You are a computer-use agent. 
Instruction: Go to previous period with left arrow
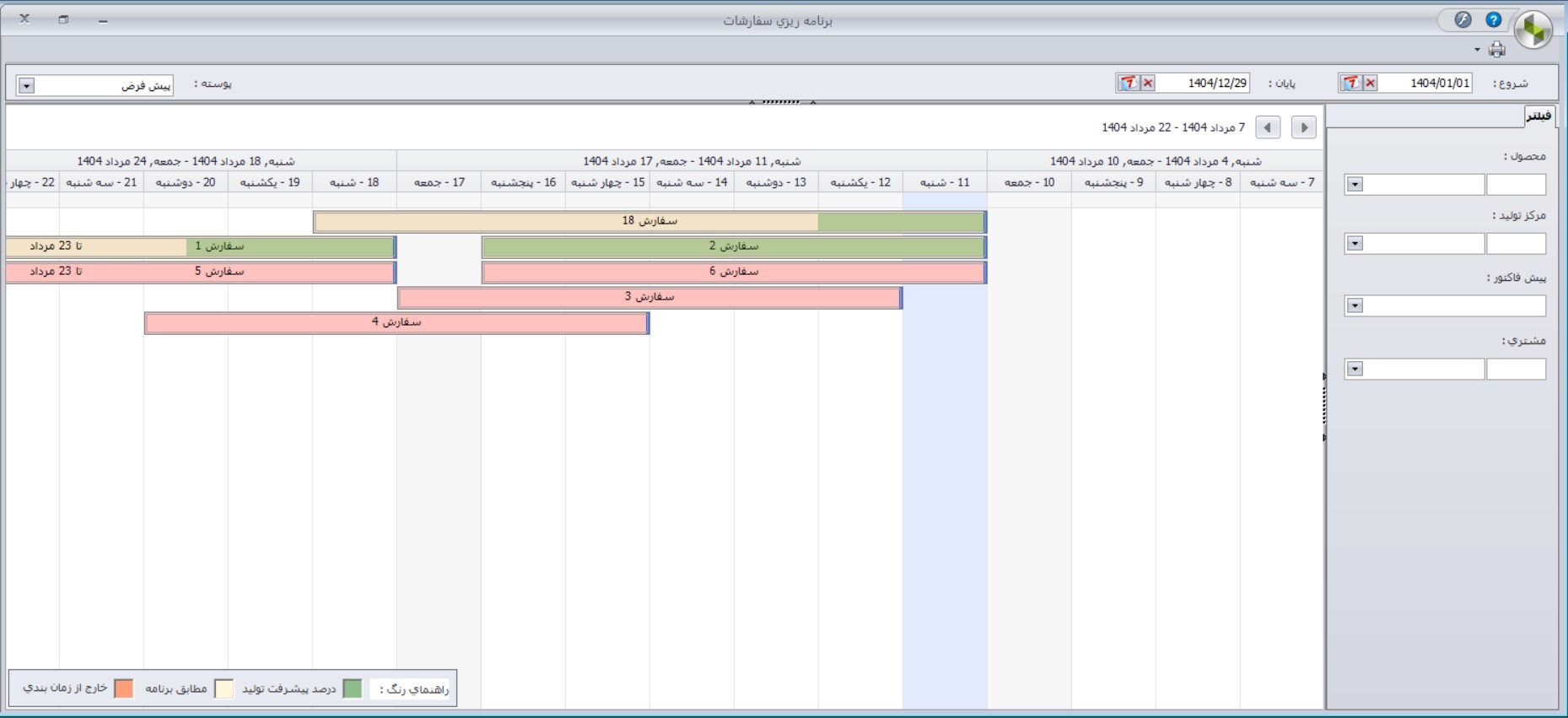coord(1267,127)
